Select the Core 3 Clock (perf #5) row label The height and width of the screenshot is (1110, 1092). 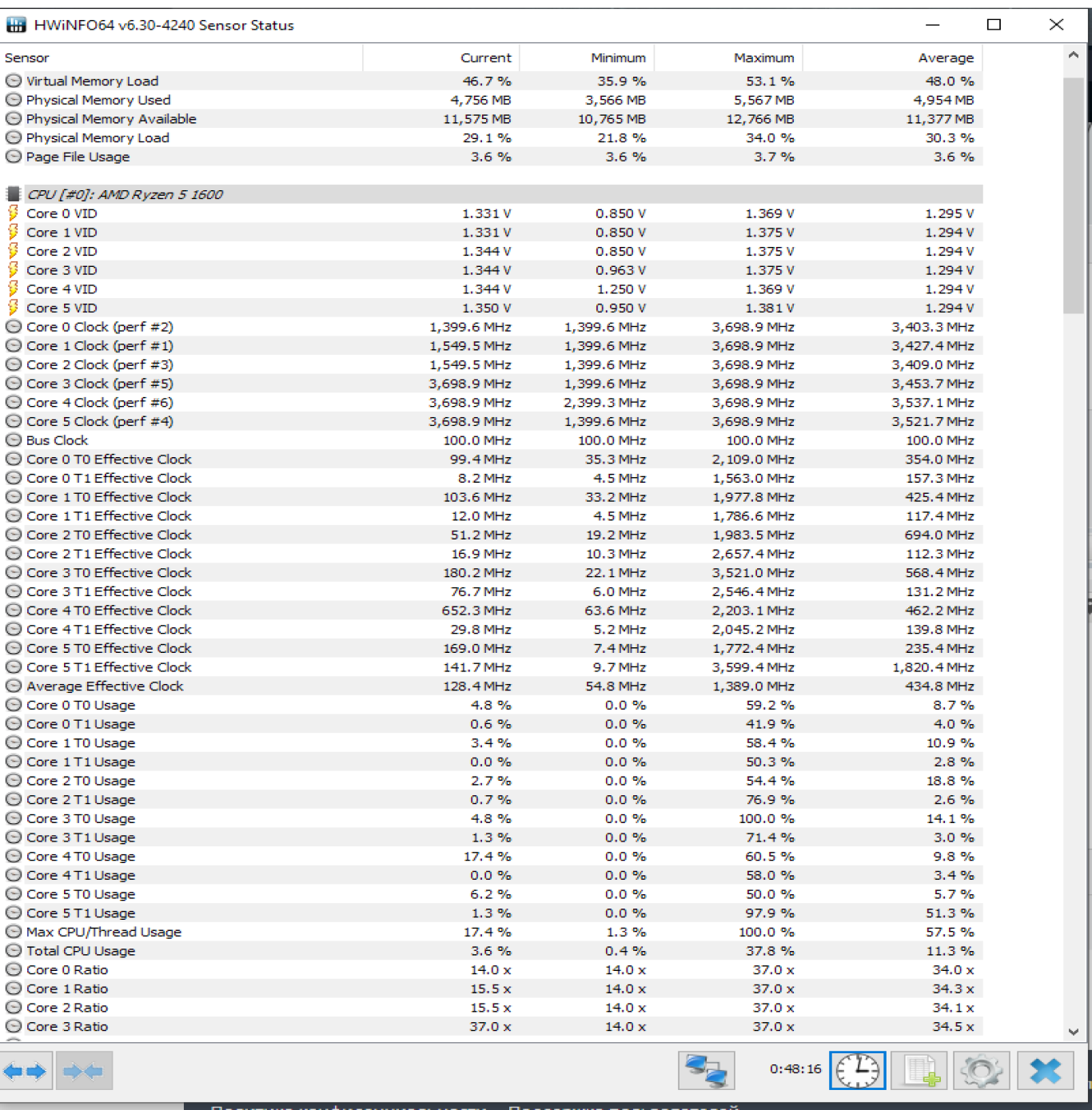(x=100, y=384)
